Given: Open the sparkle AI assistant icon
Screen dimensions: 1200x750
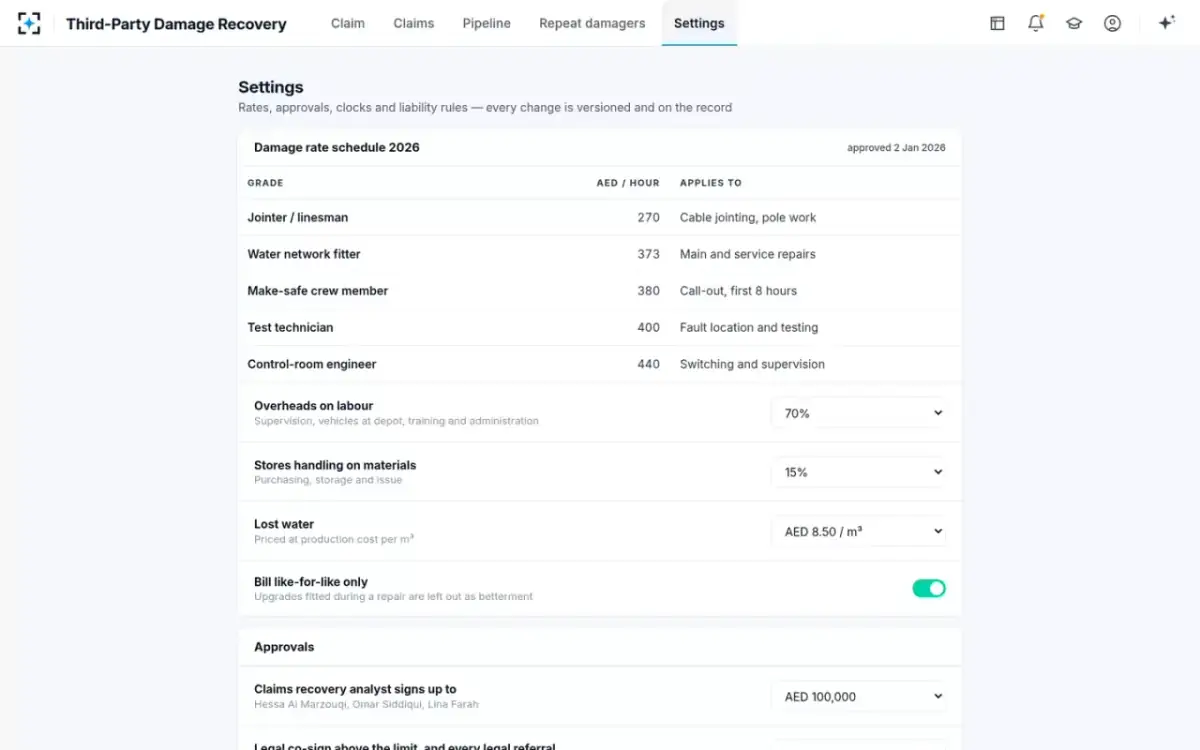Looking at the screenshot, I should coord(1166,23).
